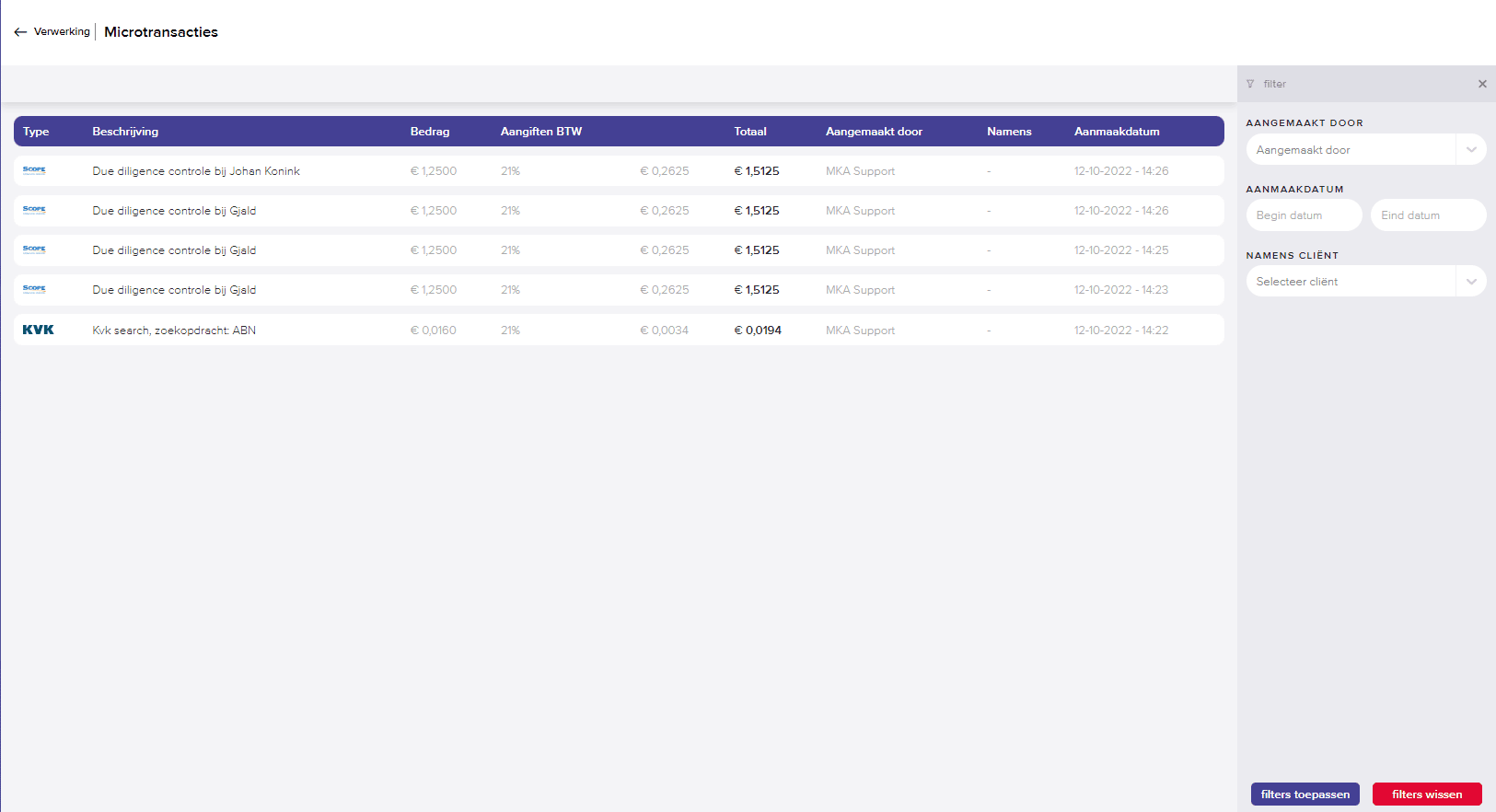Sort by the Aangiften BTW column header

[541, 132]
